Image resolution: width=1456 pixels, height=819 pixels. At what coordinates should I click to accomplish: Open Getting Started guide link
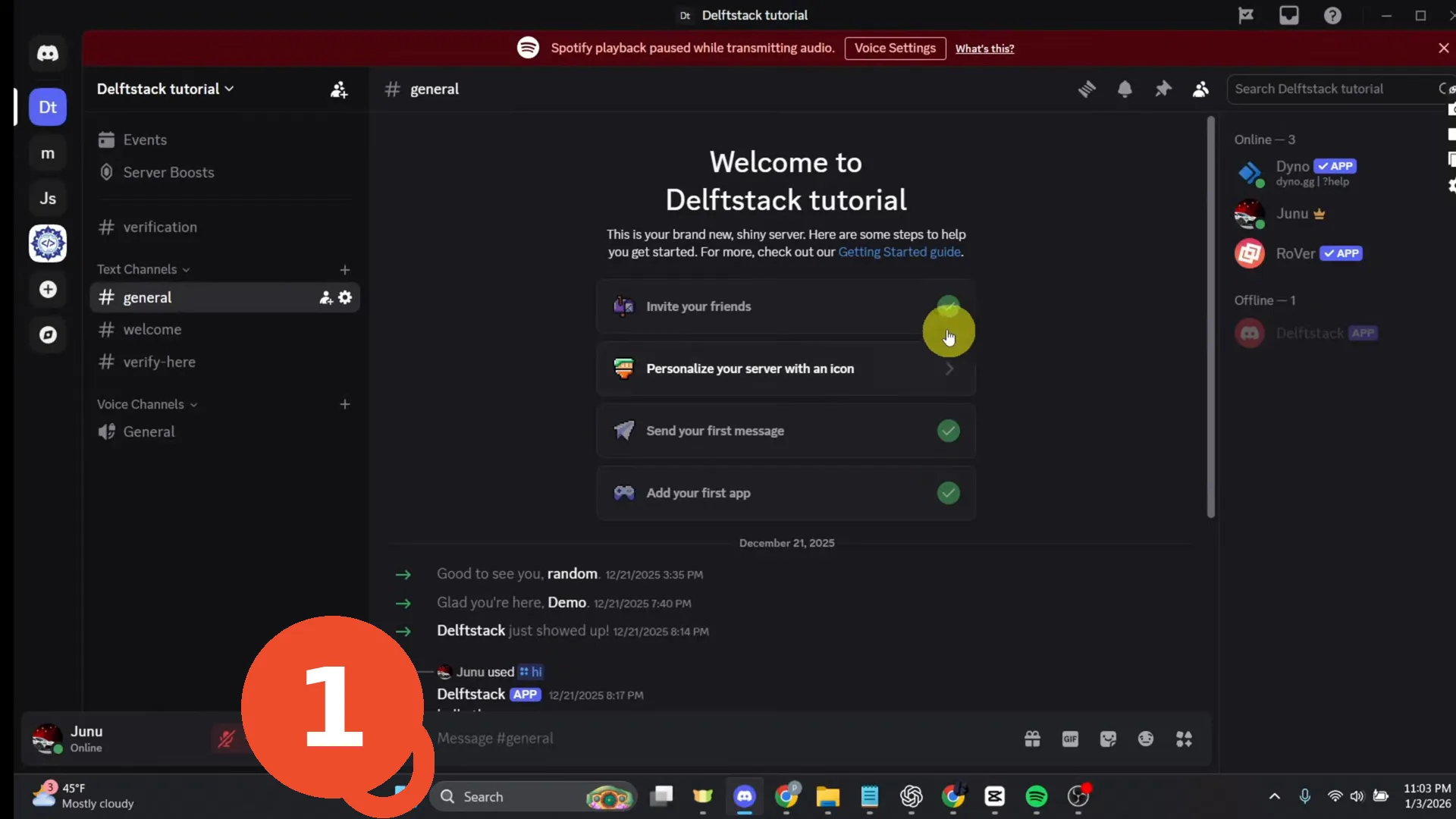click(x=899, y=252)
